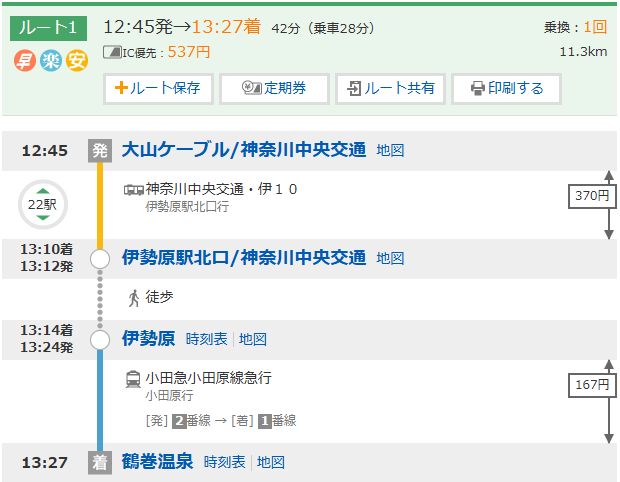Print the route with 印刷する
The height and width of the screenshot is (482, 620).
[506, 88]
